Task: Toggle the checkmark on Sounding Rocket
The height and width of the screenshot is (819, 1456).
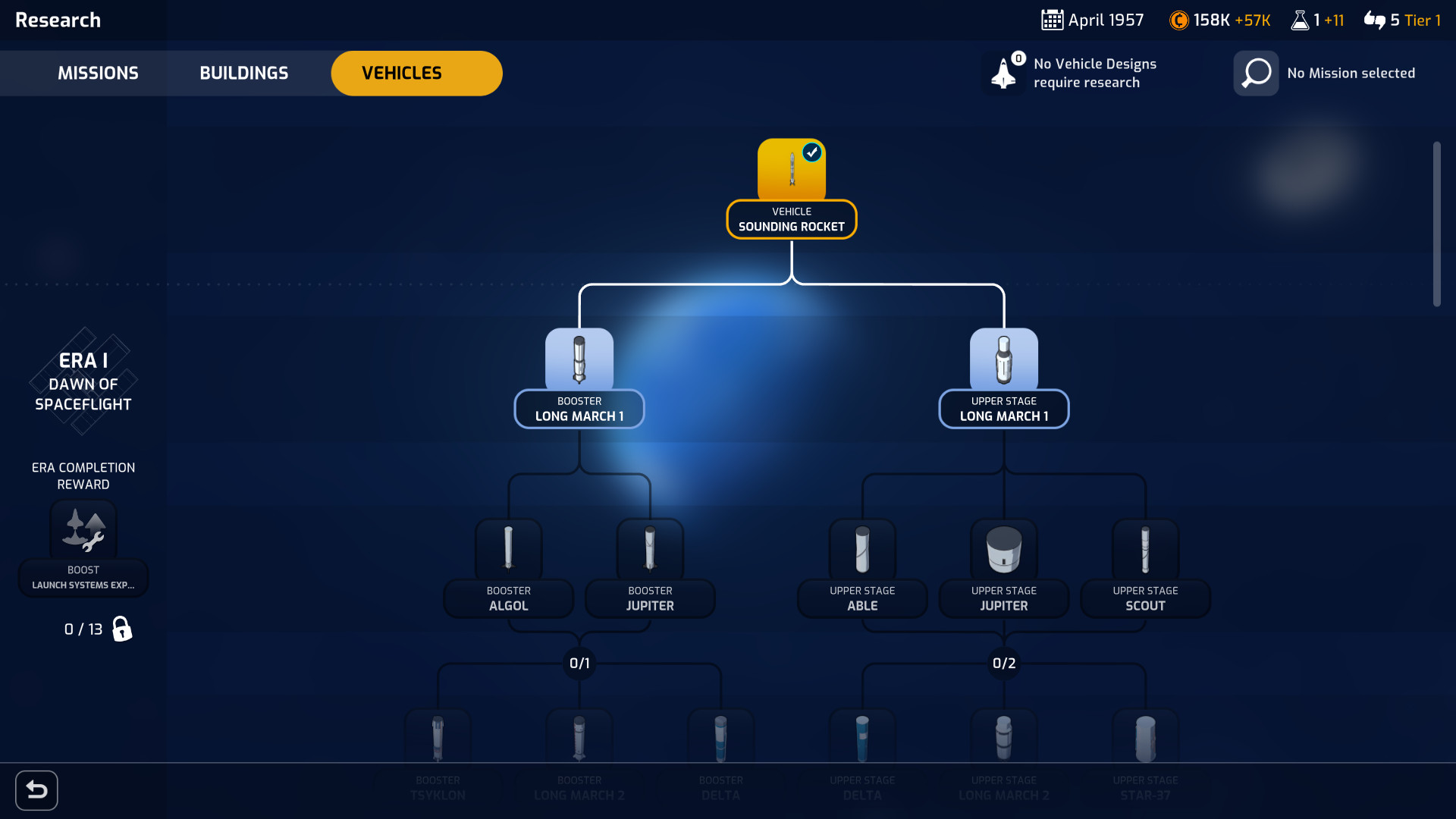Action: click(812, 152)
